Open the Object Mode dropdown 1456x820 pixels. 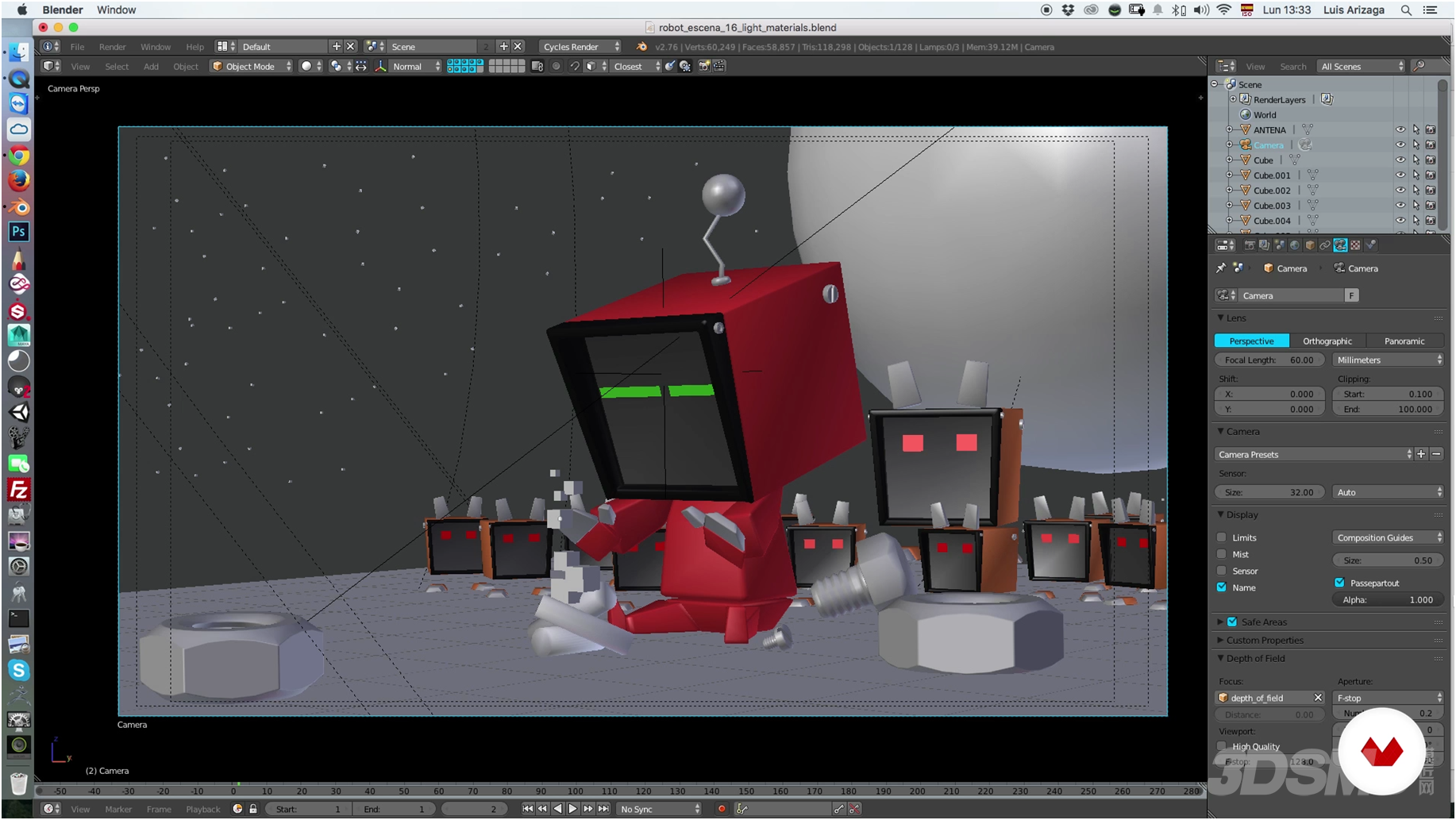click(252, 66)
